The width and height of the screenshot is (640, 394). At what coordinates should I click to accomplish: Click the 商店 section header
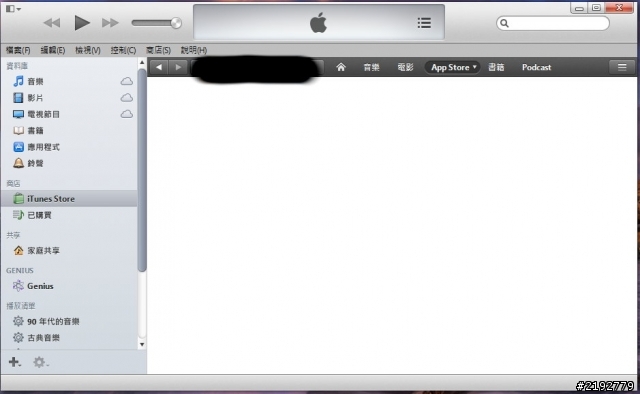13,183
